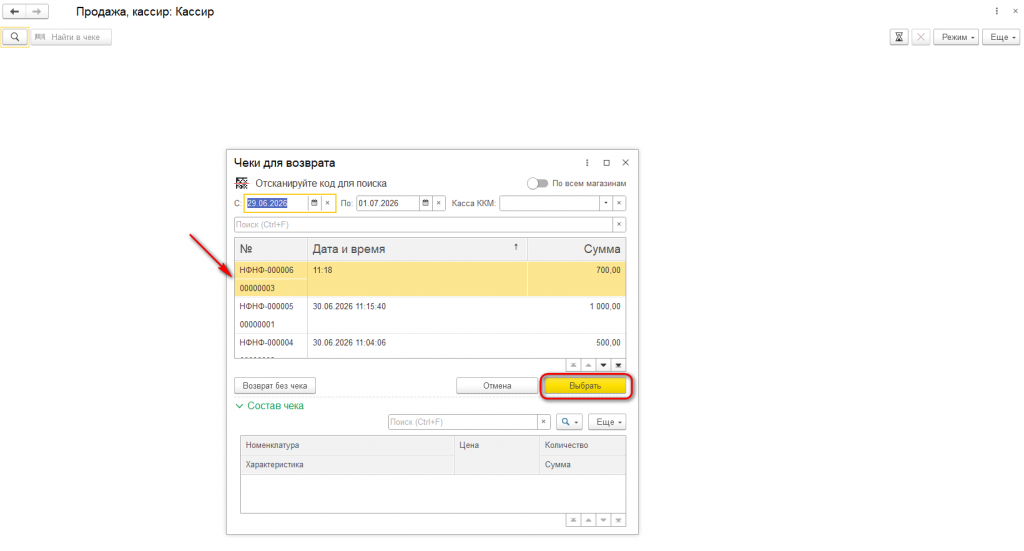Jump to last row in 'Состав чека' table

618,520
